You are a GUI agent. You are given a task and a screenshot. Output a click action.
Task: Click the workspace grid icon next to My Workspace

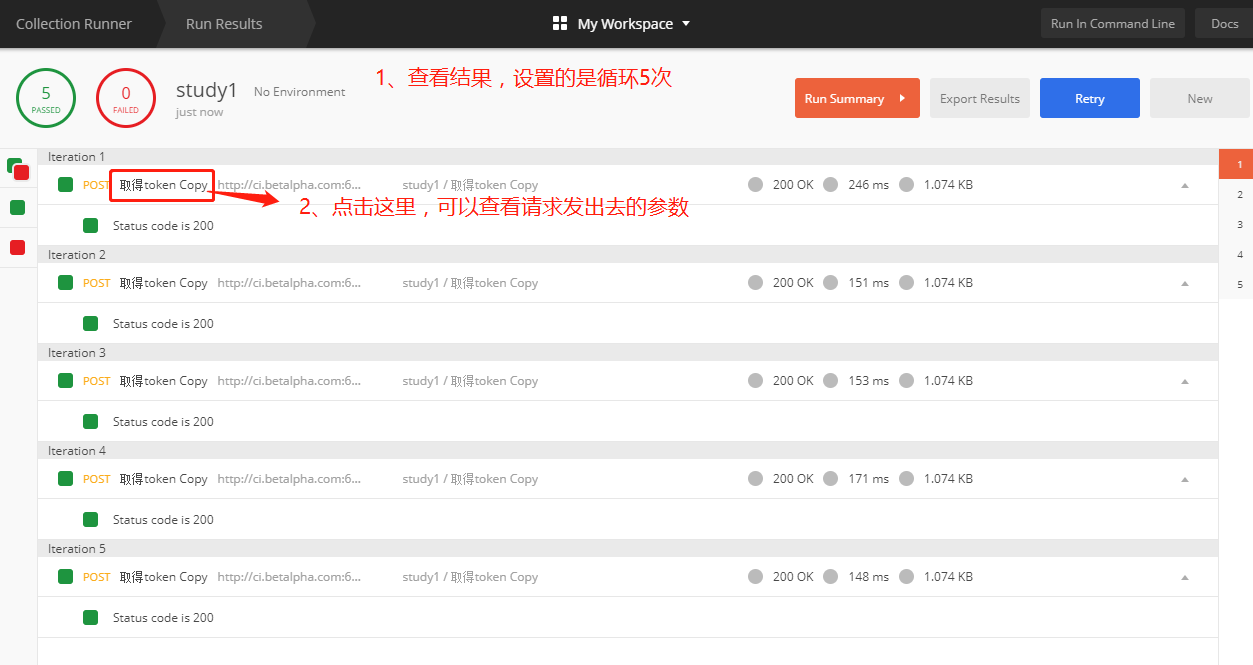[x=559, y=22]
